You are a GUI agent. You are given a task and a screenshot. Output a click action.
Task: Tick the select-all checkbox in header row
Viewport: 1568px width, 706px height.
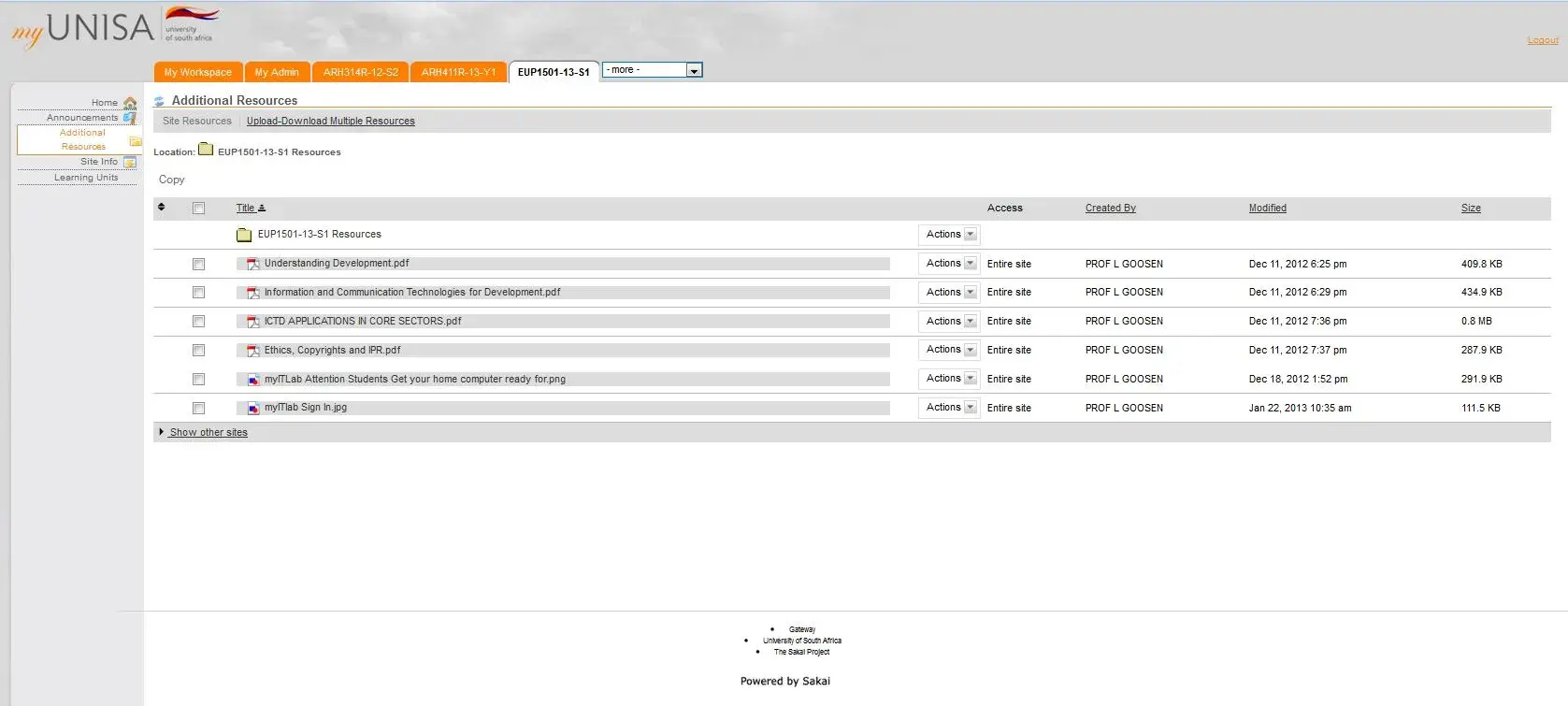point(198,209)
